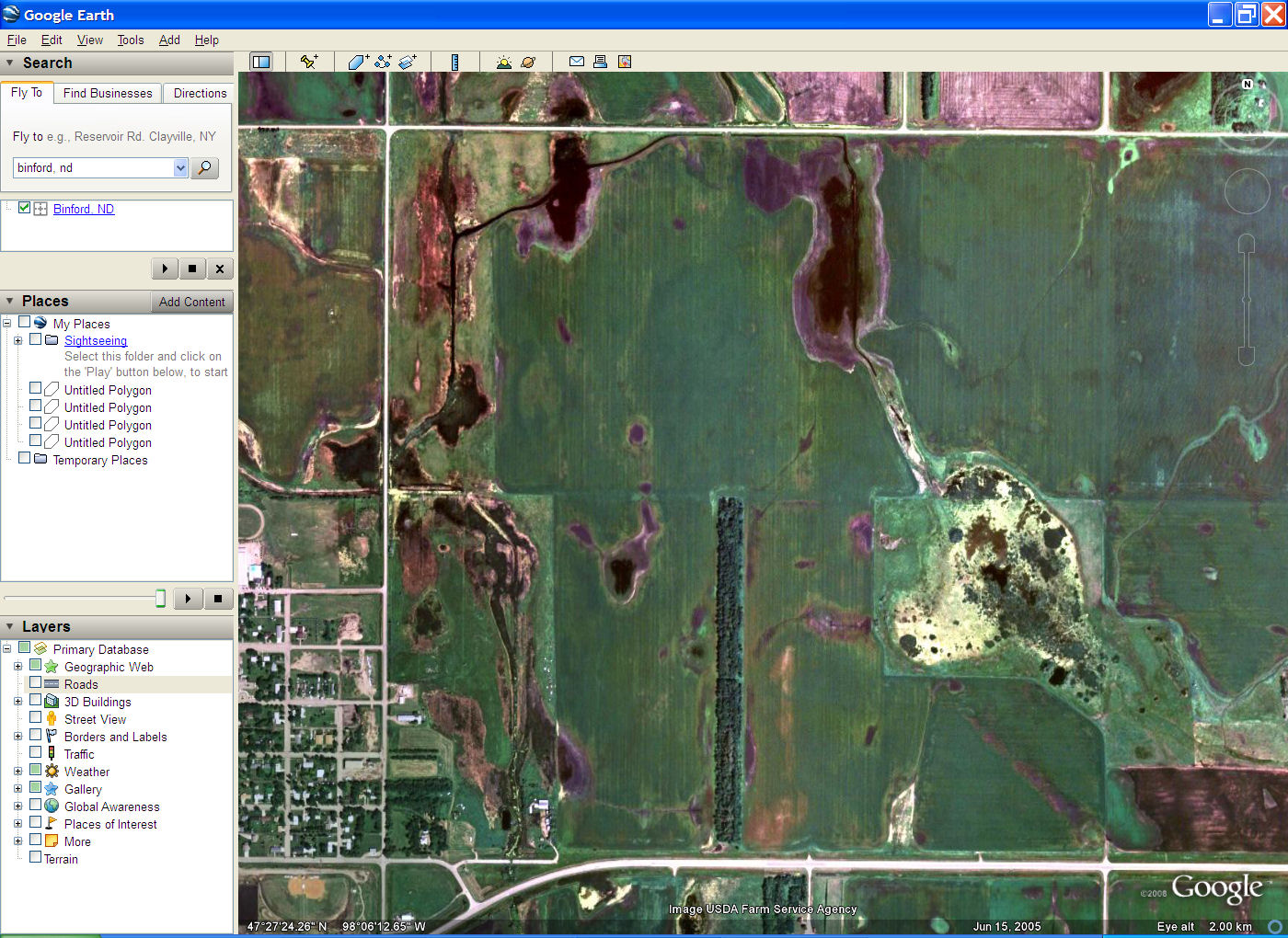The width and height of the screenshot is (1288, 938).
Task: Expand the More layer node
Action: [x=17, y=841]
